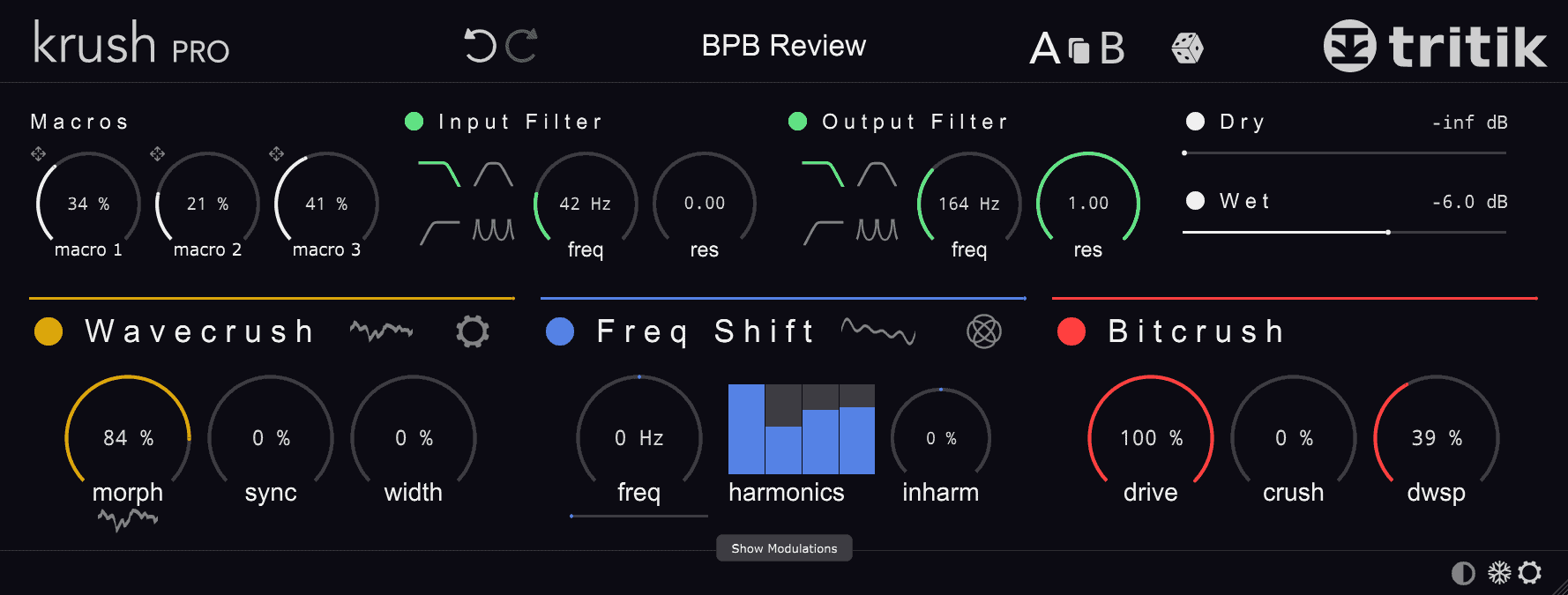Select preset slot A

1045,48
